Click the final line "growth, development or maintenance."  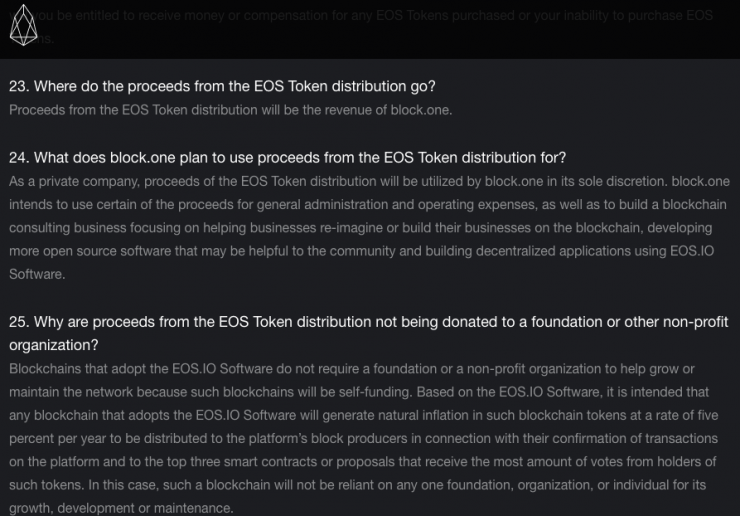[120, 507]
